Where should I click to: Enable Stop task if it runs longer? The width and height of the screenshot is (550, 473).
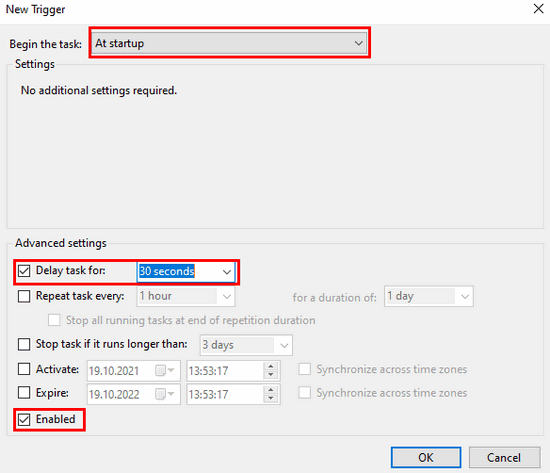[24, 344]
